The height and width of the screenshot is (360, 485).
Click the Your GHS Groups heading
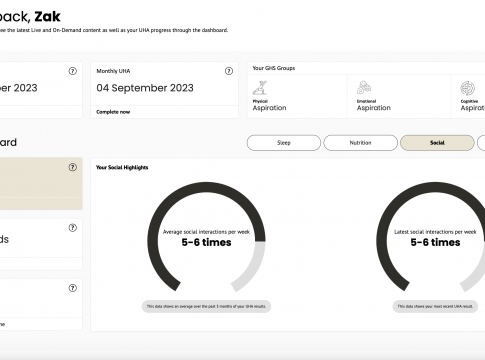274,68
